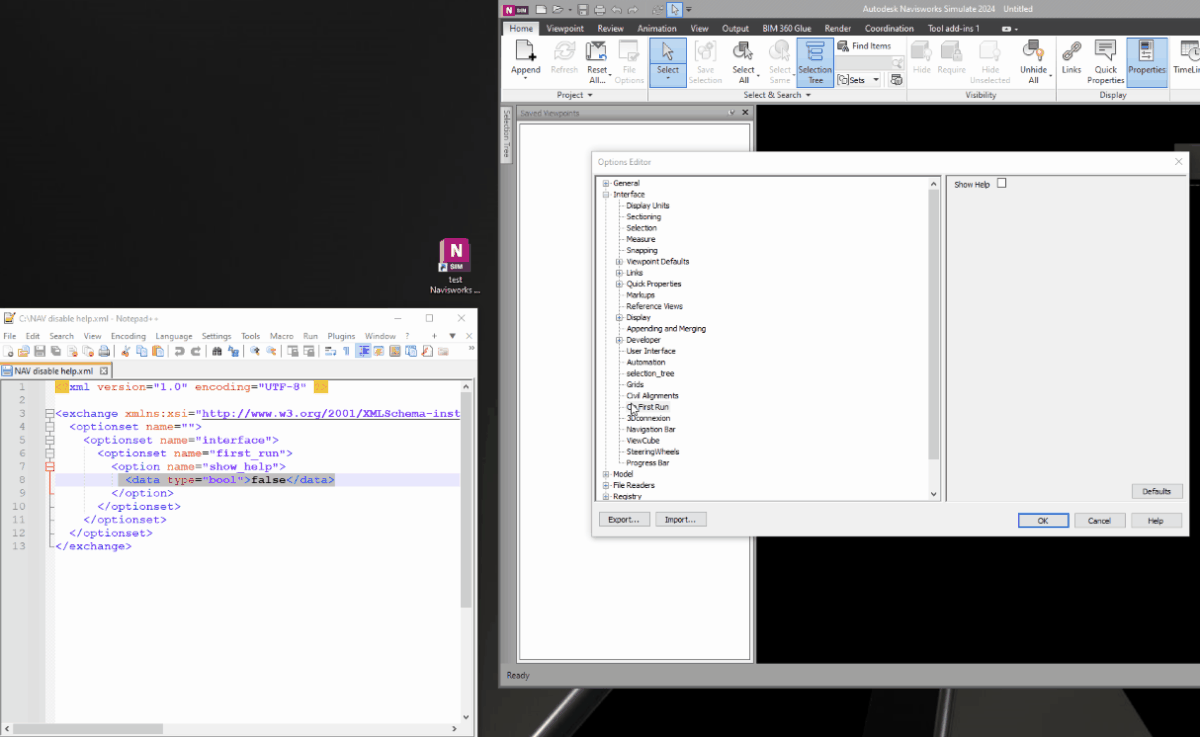1200x737 pixels.
Task: Switch to the Viewpoint ribbon tab
Action: tap(565, 28)
